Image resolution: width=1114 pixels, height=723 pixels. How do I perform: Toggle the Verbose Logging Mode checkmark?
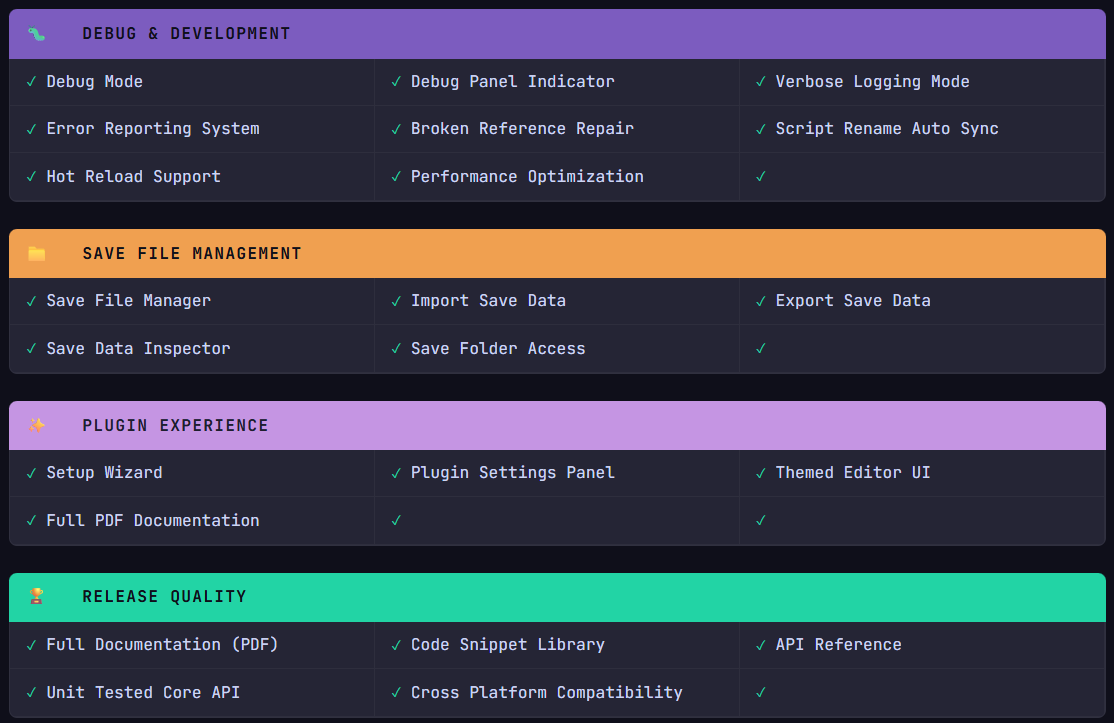(x=760, y=82)
